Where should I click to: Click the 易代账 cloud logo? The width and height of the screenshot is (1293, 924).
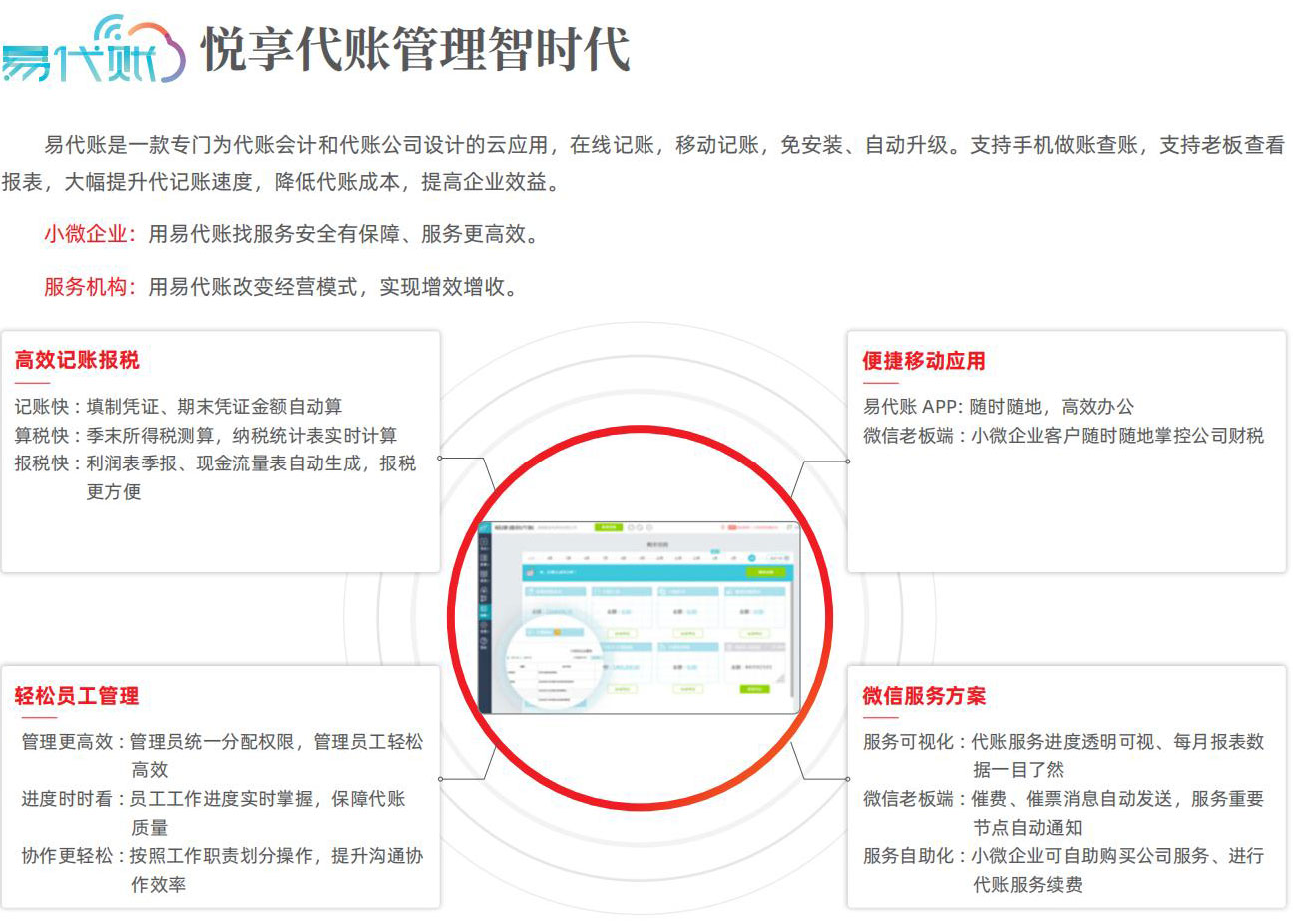(94, 49)
